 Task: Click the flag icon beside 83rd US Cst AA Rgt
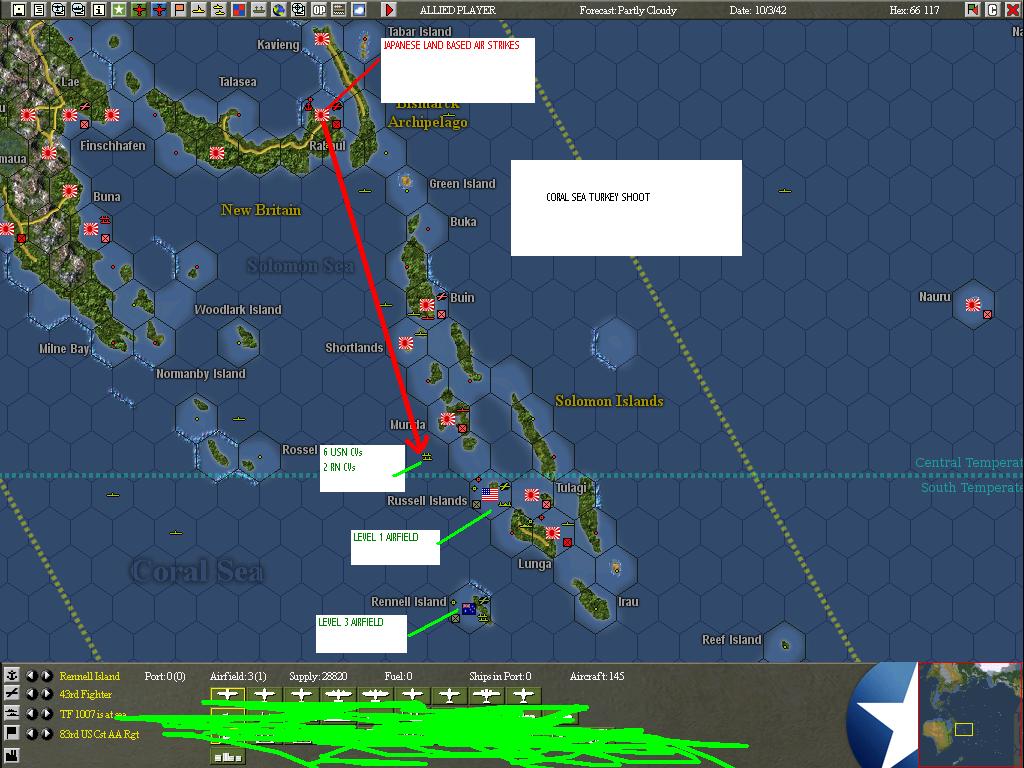click(x=11, y=733)
